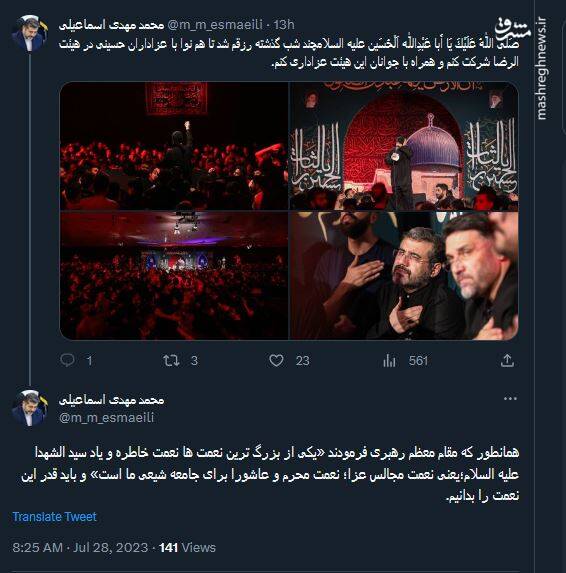Click the share icon of first tweet
Viewport: 566px width, 573px height.
(507, 360)
